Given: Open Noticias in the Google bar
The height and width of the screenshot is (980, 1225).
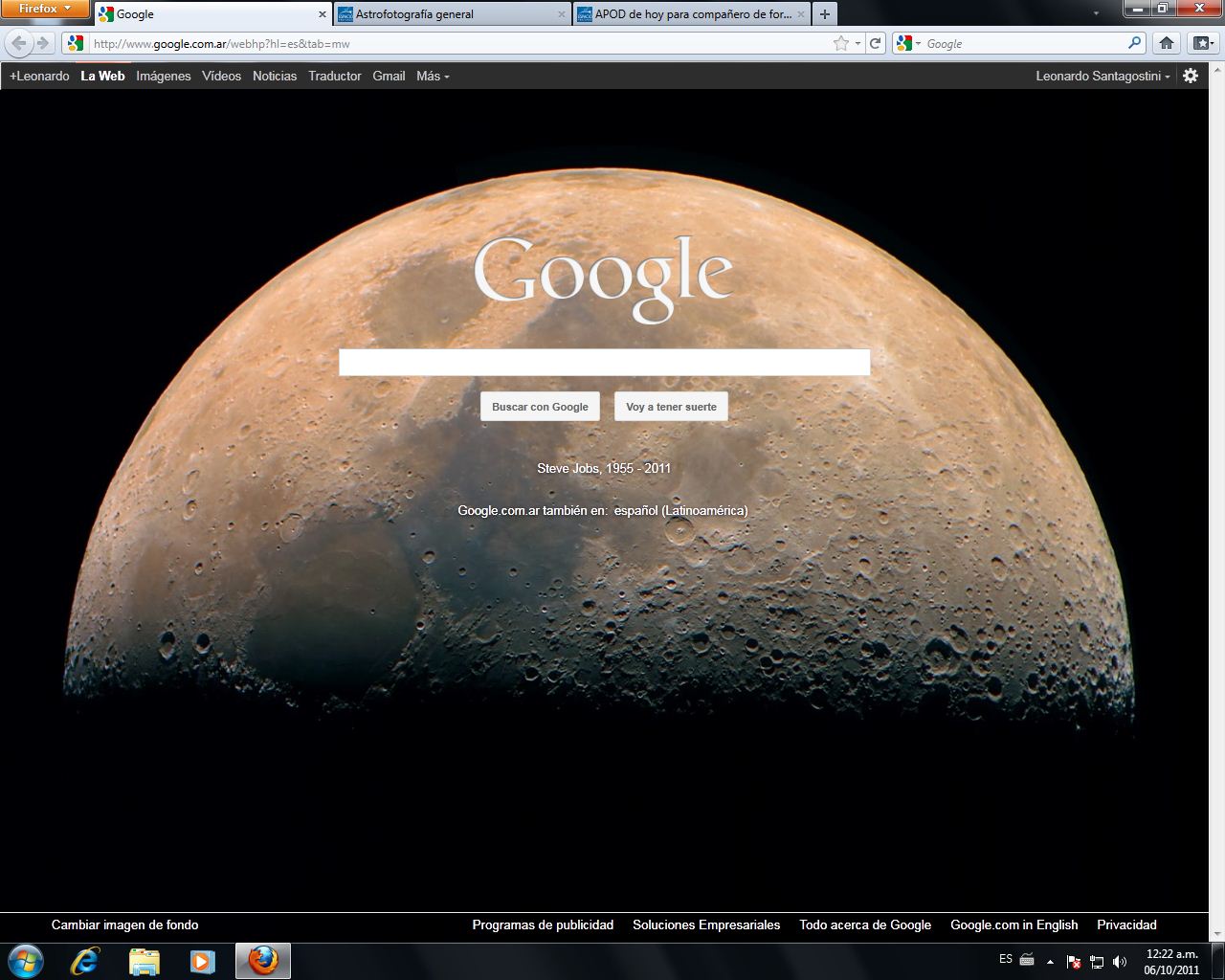Looking at the screenshot, I should 275,76.
